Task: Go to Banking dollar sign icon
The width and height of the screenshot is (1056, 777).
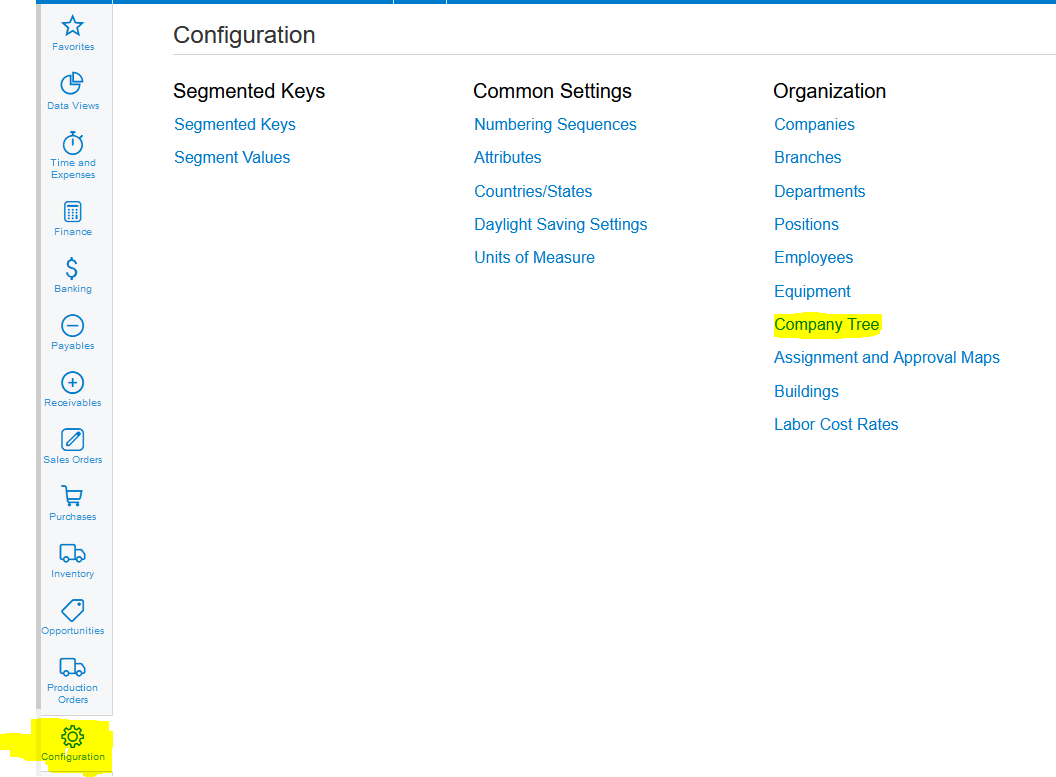Action: tap(73, 269)
